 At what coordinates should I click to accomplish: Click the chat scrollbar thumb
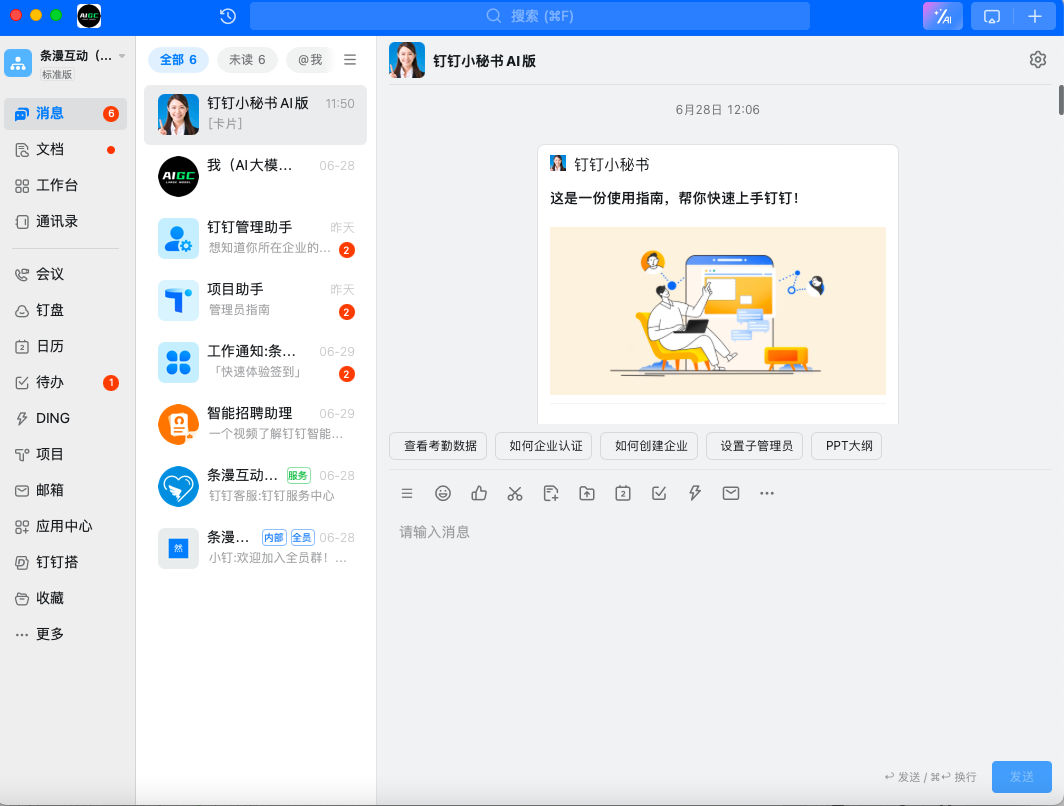[1061, 100]
